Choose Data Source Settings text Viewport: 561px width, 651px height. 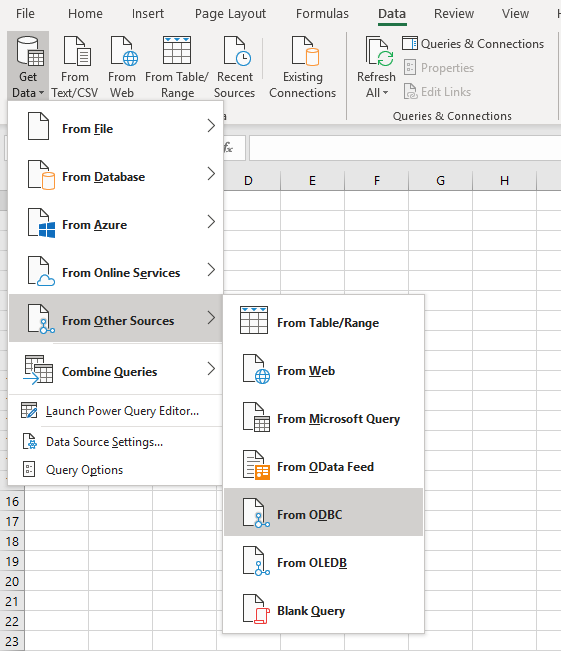point(104,442)
